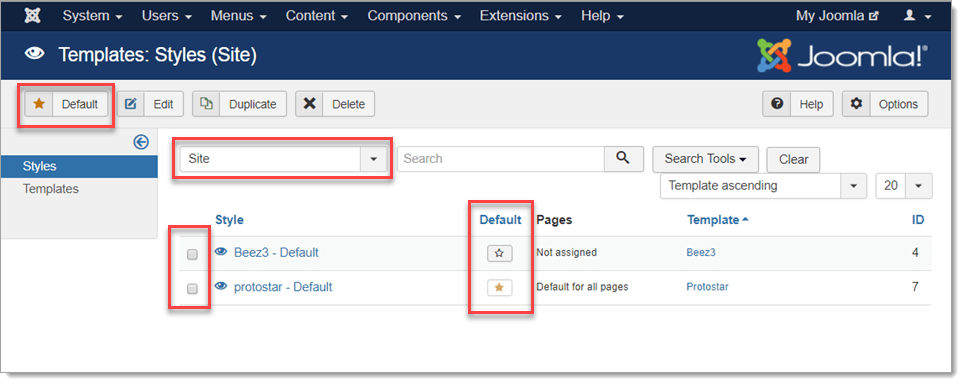Expand Search Tools

pos(705,159)
